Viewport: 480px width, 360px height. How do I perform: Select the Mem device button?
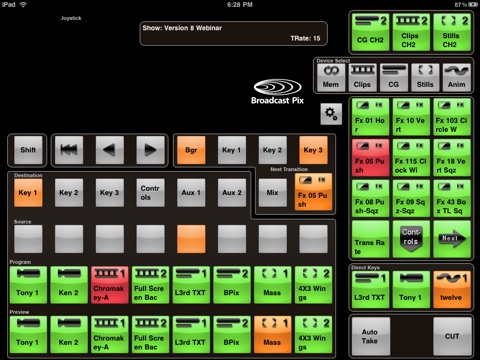331,77
